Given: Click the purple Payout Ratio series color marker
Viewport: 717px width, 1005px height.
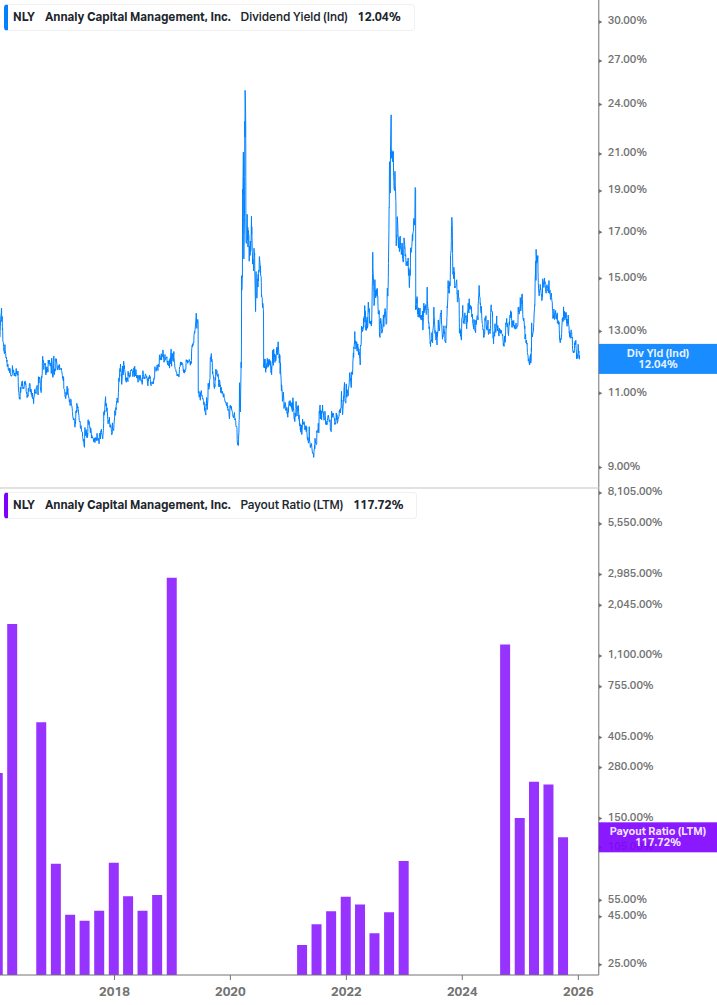Looking at the screenshot, I should point(5,505).
